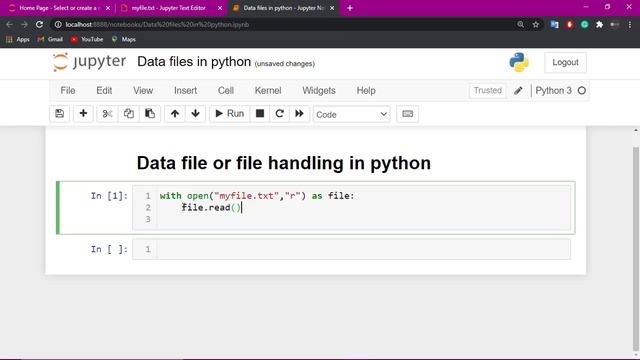Image resolution: width=640 pixels, height=360 pixels.
Task: Close the myfile.txt browser tab
Action: coord(220,8)
